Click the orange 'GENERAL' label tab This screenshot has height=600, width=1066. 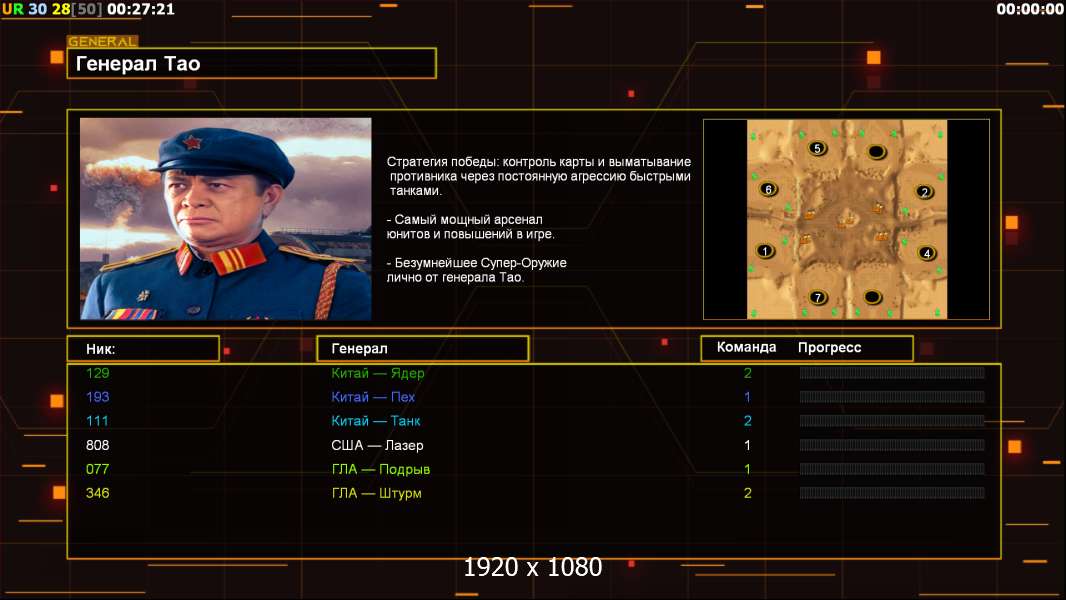(x=103, y=41)
